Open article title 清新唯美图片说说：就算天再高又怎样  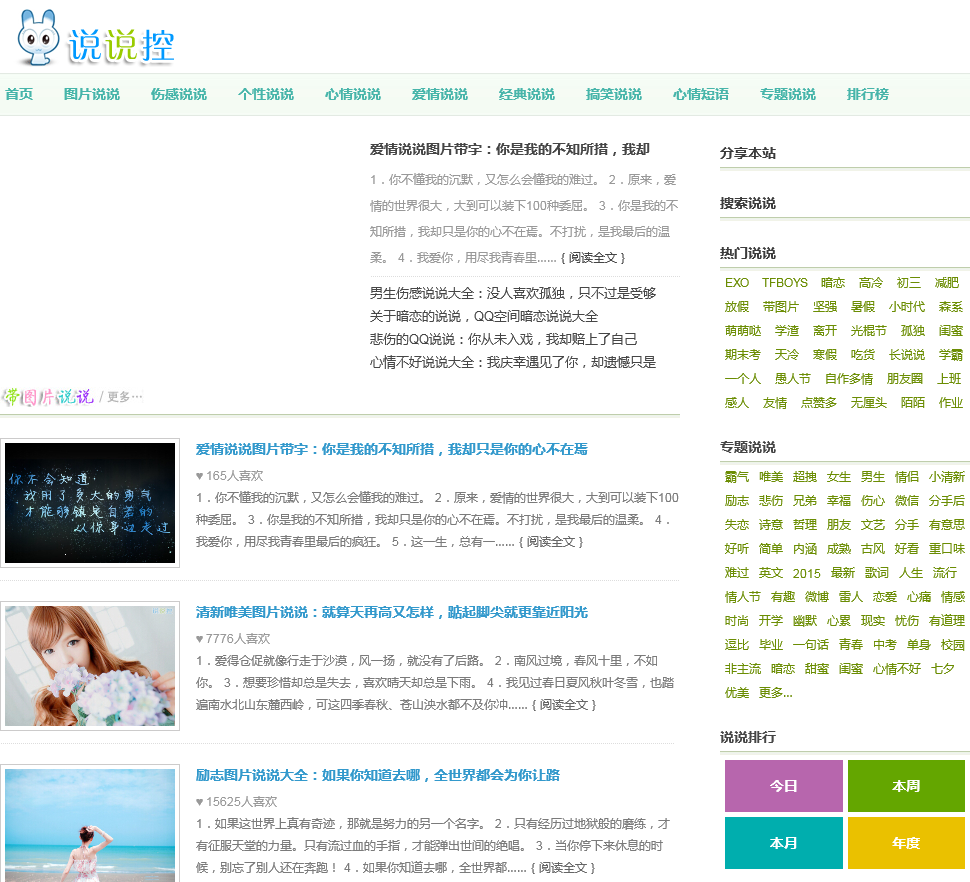point(392,612)
